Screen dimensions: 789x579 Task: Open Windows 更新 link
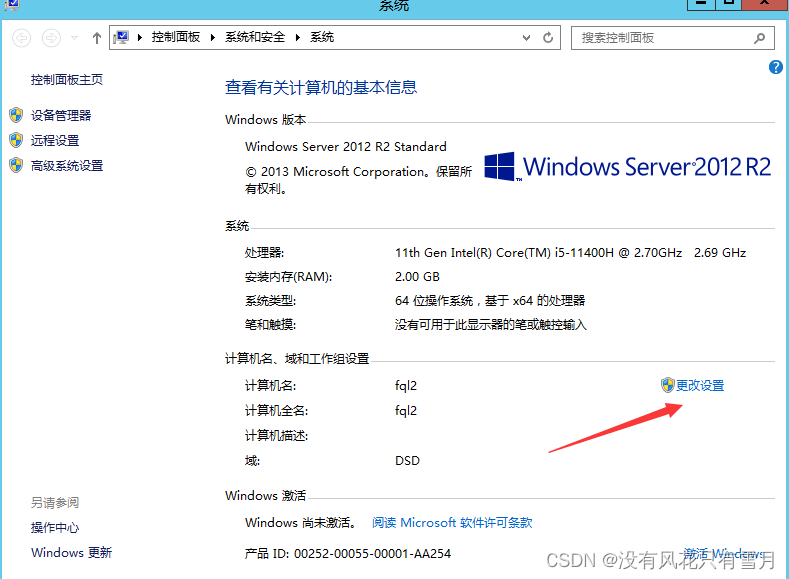(71, 552)
